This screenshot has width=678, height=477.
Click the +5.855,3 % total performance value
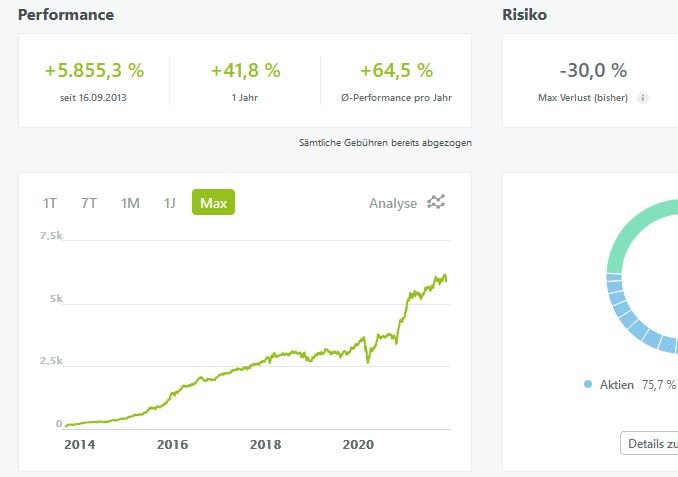click(94, 71)
